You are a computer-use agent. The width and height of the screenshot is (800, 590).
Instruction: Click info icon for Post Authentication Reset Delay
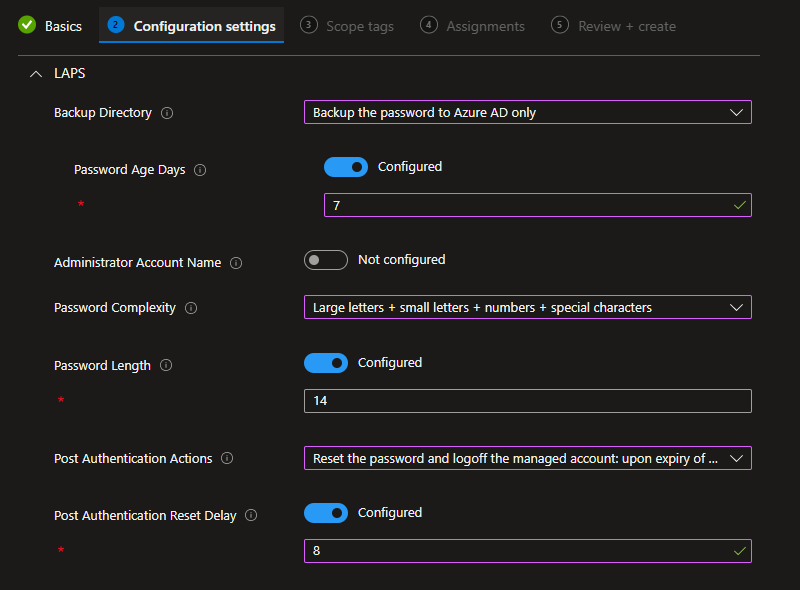coord(251,516)
